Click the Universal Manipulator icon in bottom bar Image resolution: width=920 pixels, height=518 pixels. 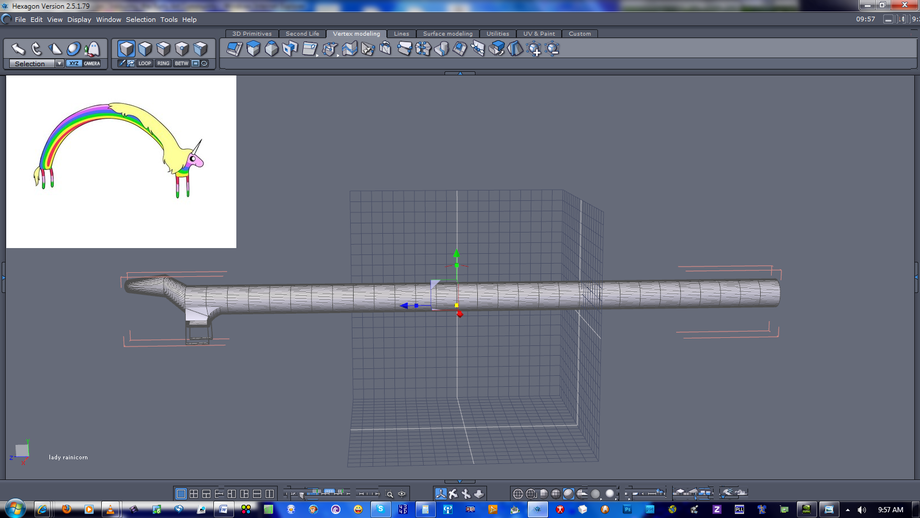pos(441,494)
